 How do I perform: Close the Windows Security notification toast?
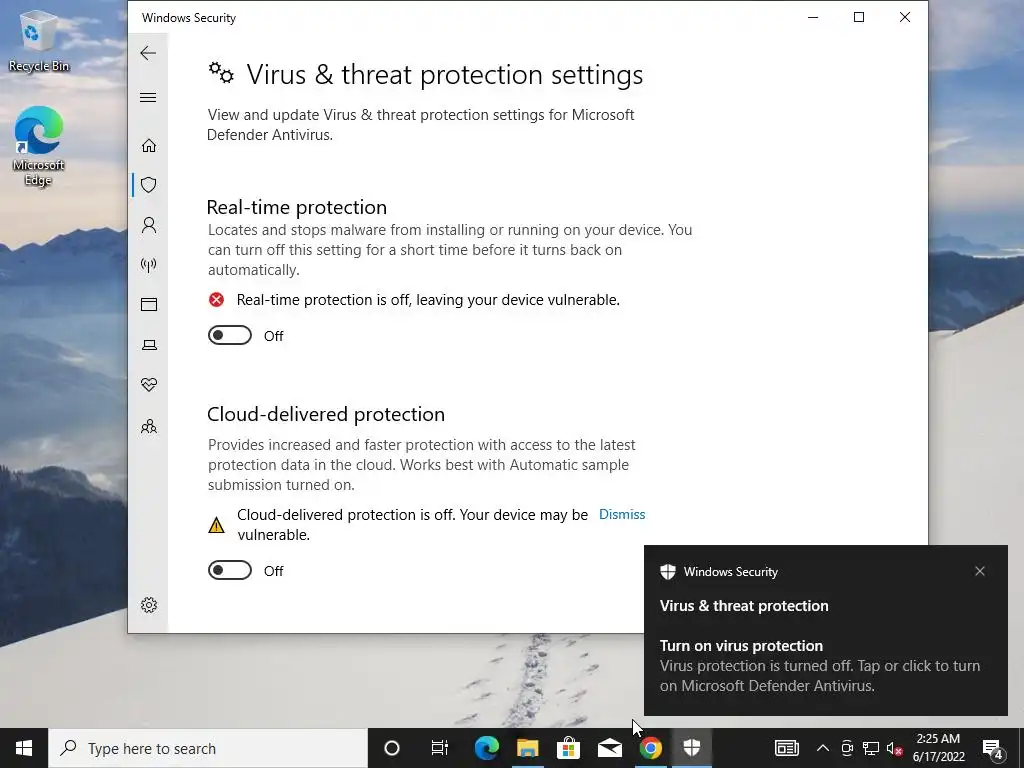(x=980, y=571)
